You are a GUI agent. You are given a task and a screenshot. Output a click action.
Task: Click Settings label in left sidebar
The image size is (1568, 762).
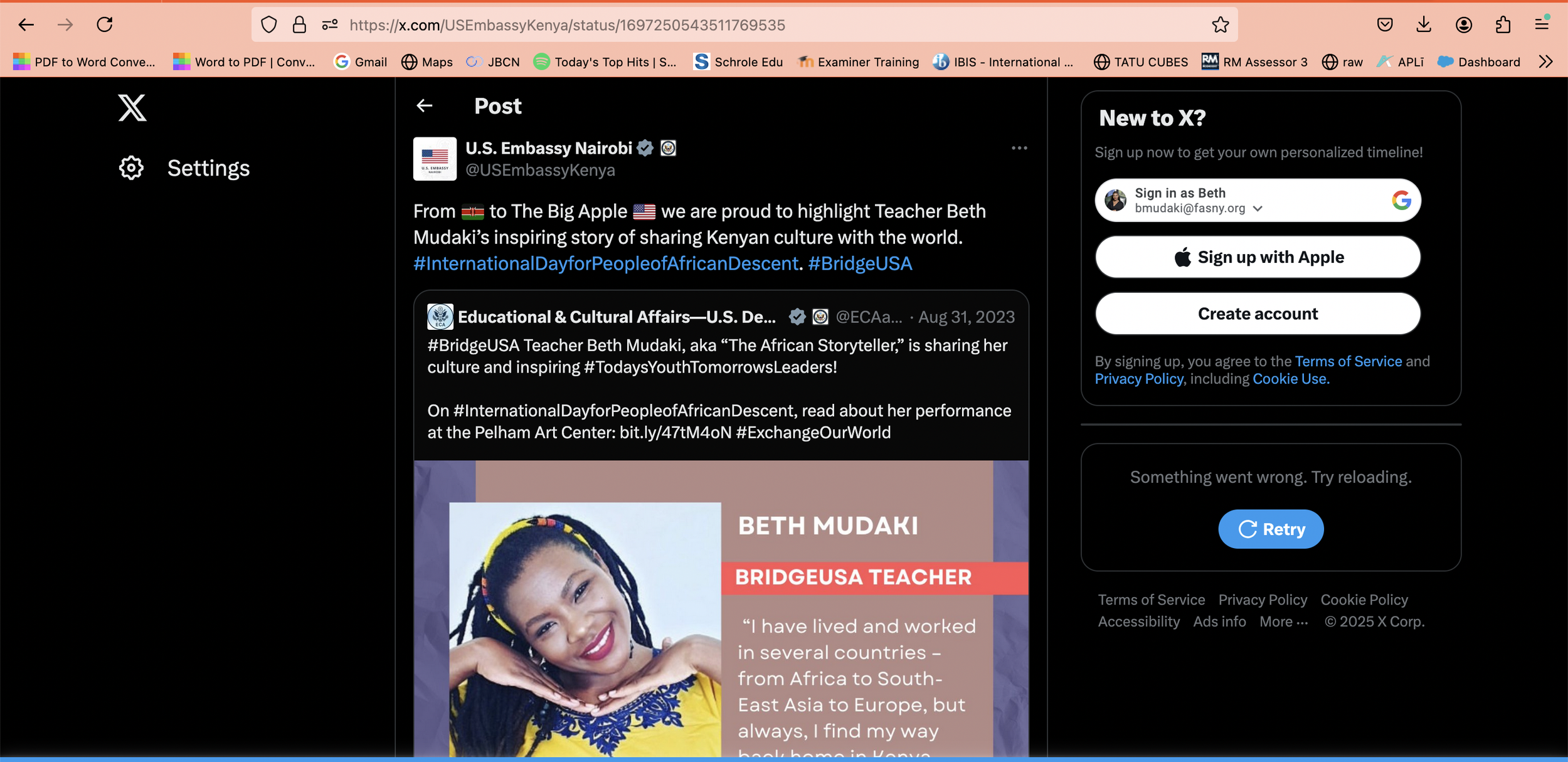click(x=208, y=168)
